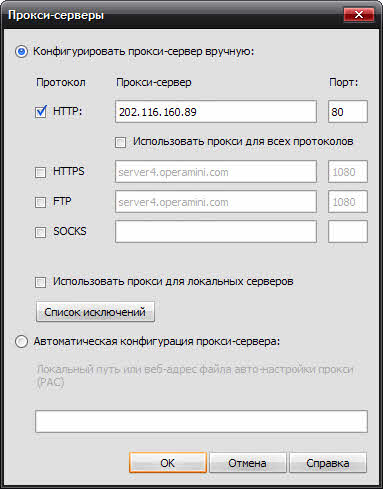Click the HTTPS proxy server field
The width and height of the screenshot is (383, 489).
tap(216, 172)
